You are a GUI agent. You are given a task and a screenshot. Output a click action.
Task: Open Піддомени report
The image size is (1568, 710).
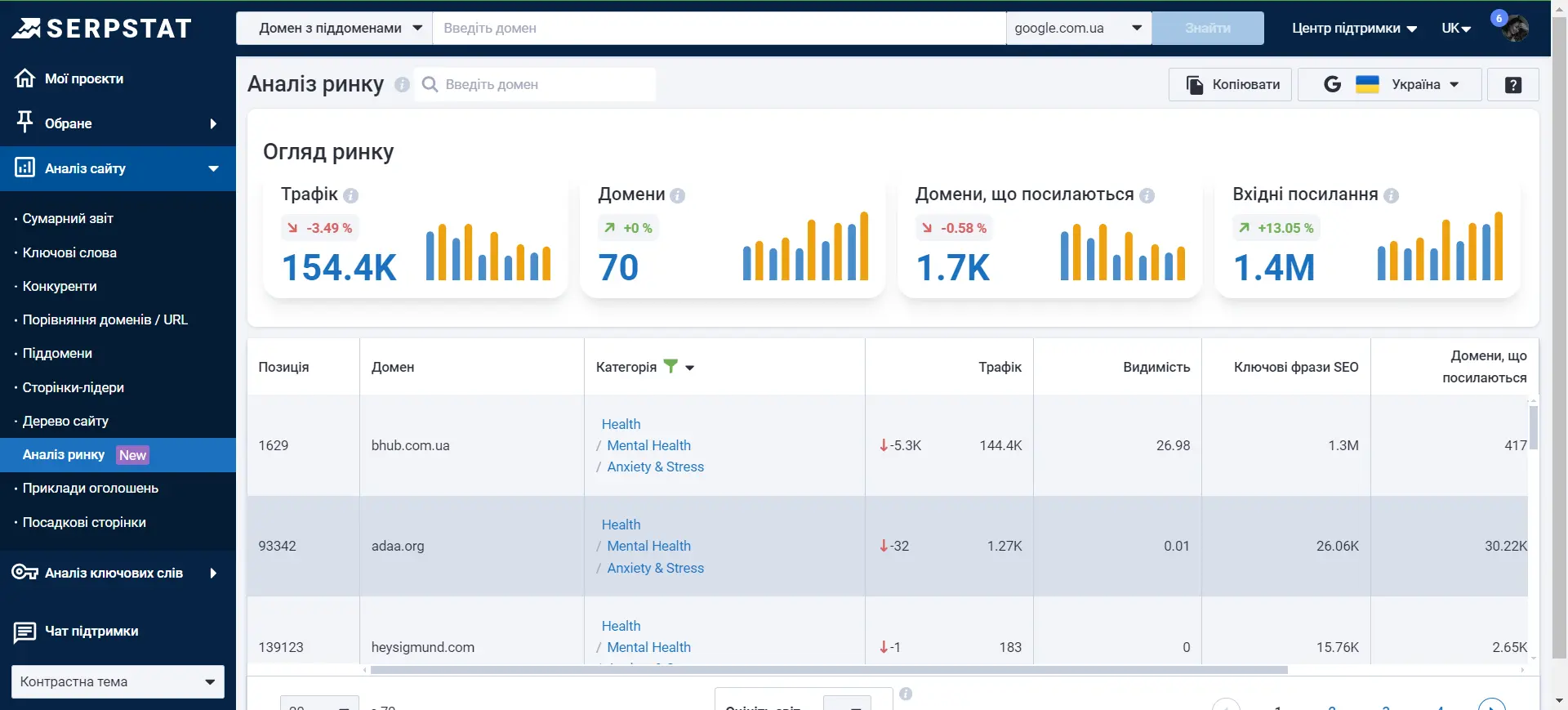(x=57, y=353)
